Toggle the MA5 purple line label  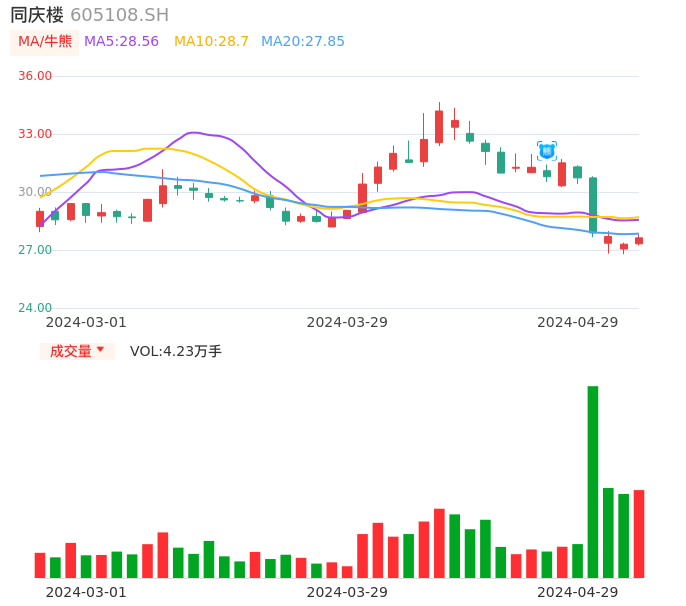121,42
